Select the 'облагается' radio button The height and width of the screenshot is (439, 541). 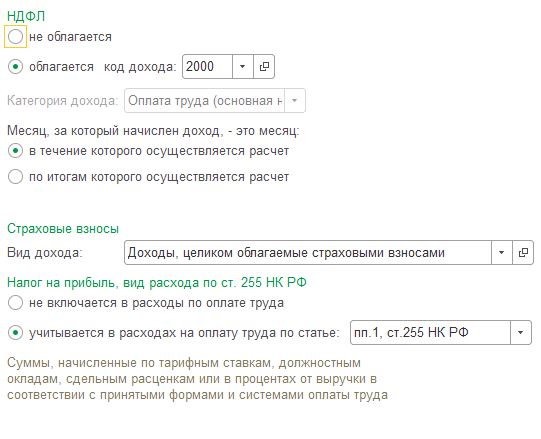click(16, 67)
